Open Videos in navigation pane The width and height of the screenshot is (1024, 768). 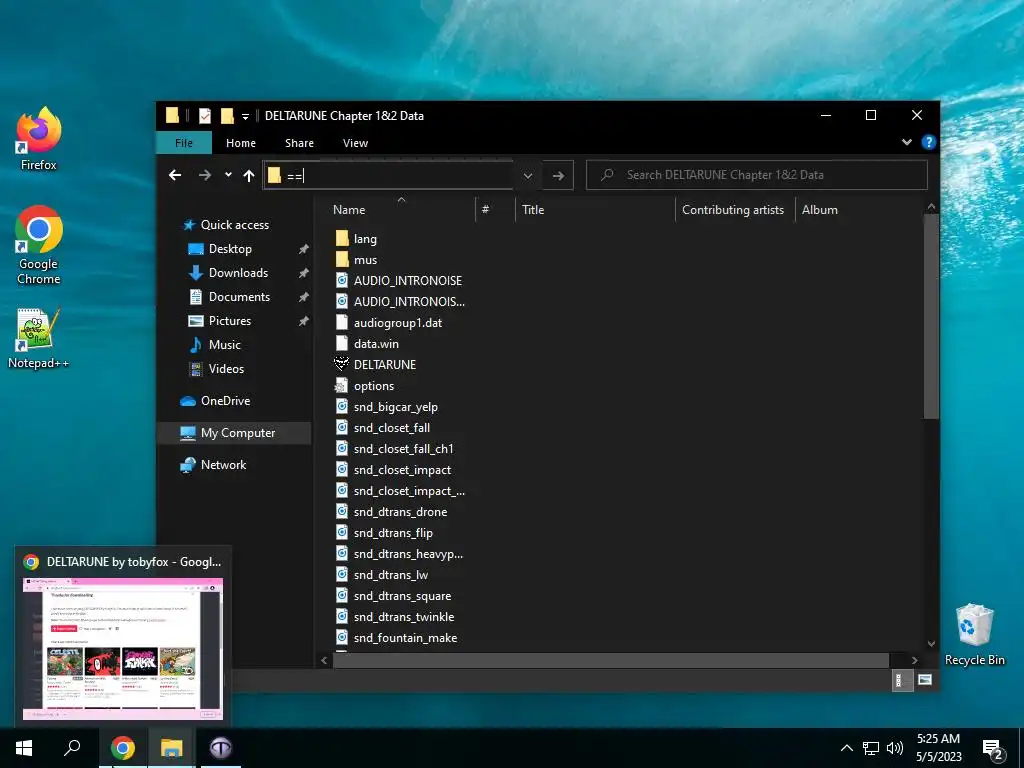point(216,369)
